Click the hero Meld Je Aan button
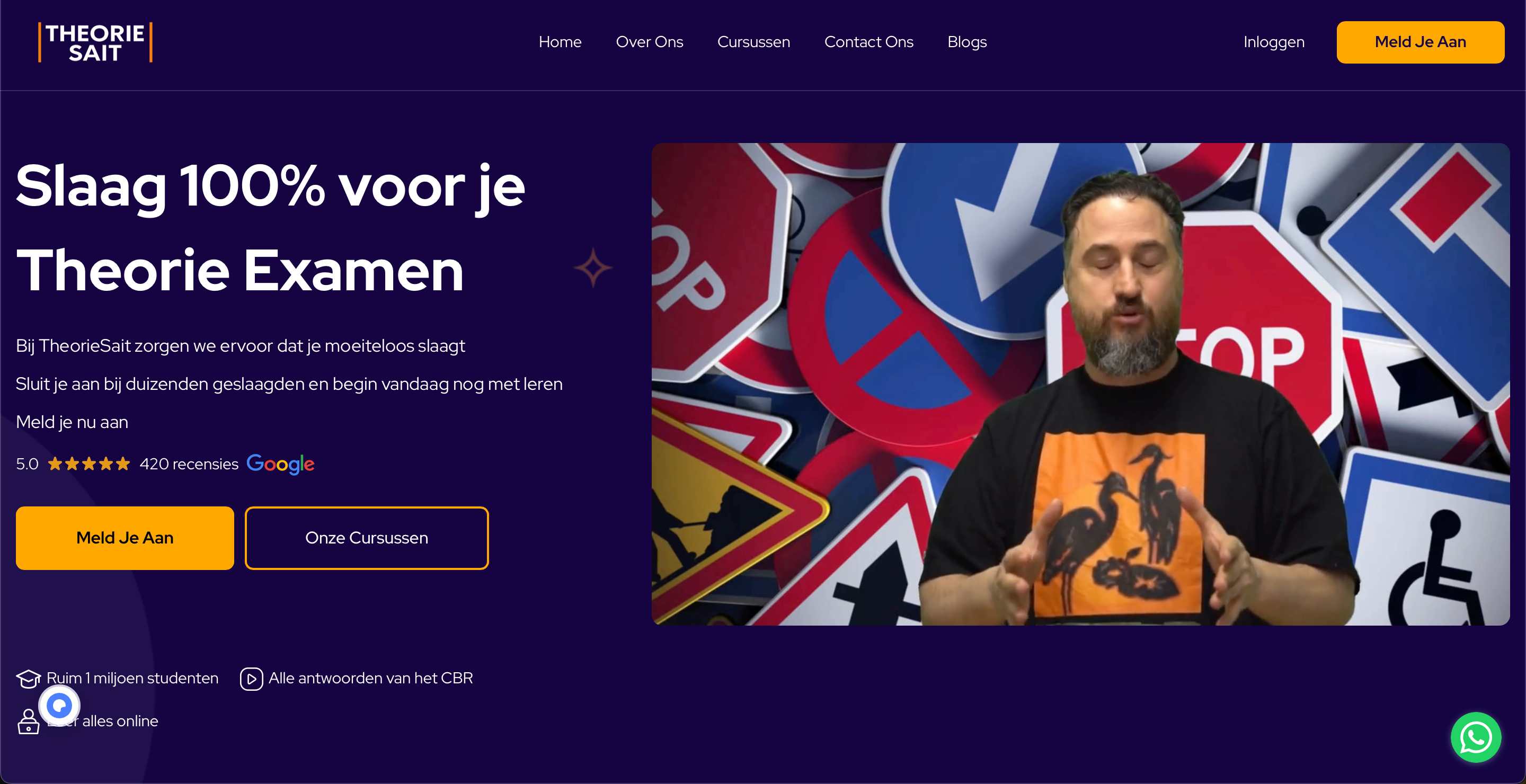 click(125, 538)
